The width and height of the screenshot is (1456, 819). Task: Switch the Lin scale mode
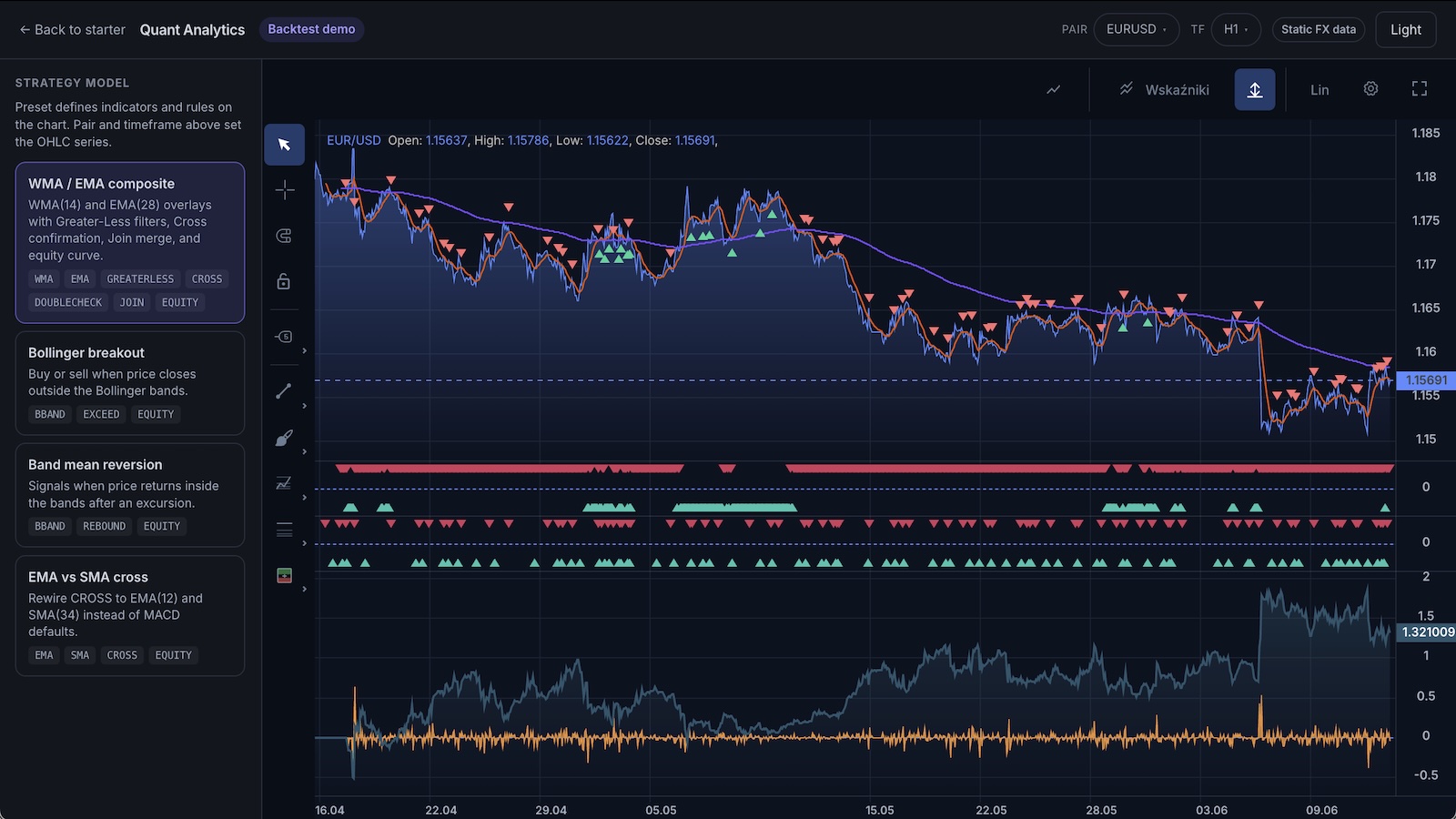click(1319, 89)
